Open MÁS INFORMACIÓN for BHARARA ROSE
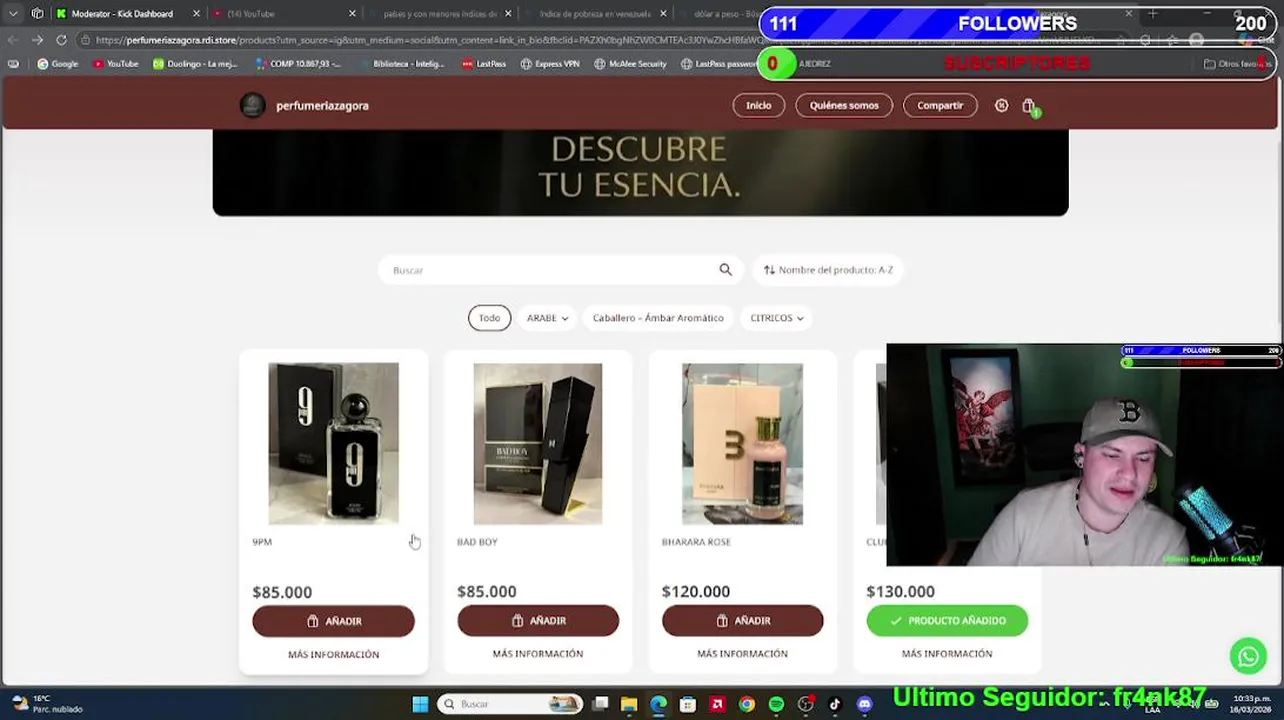 [x=743, y=654]
